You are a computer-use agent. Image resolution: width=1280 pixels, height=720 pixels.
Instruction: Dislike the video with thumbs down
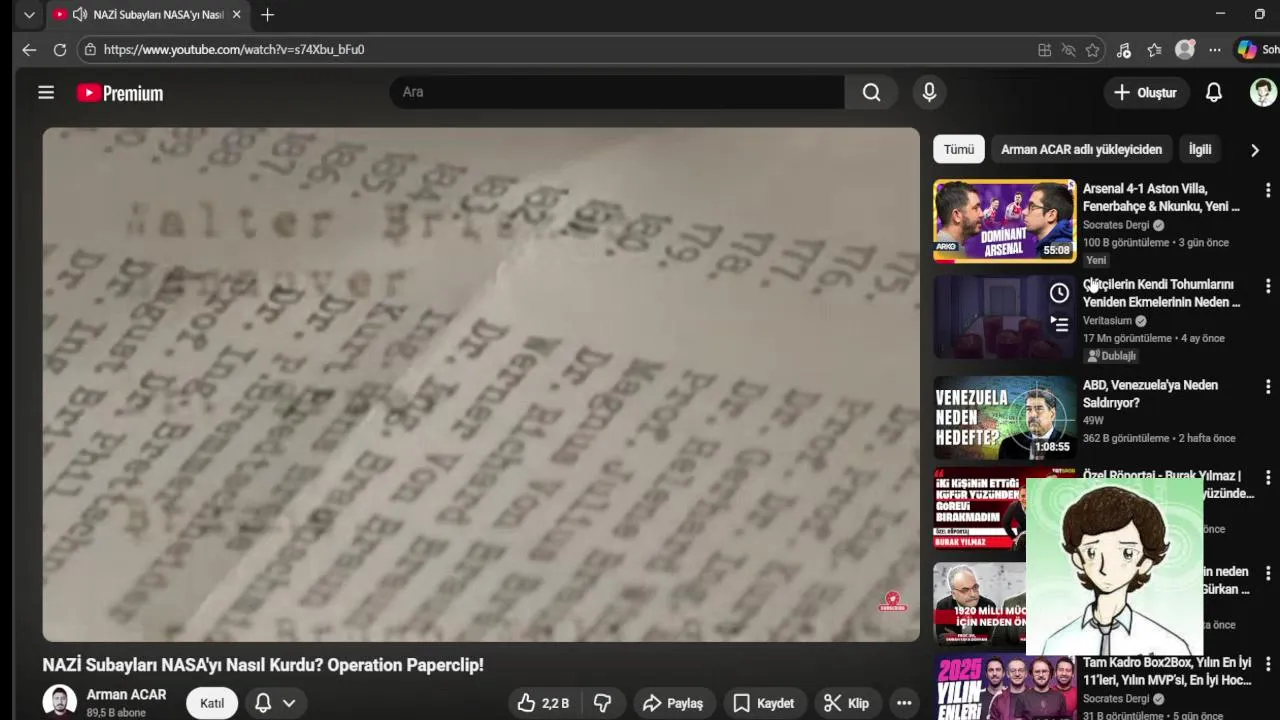[602, 703]
